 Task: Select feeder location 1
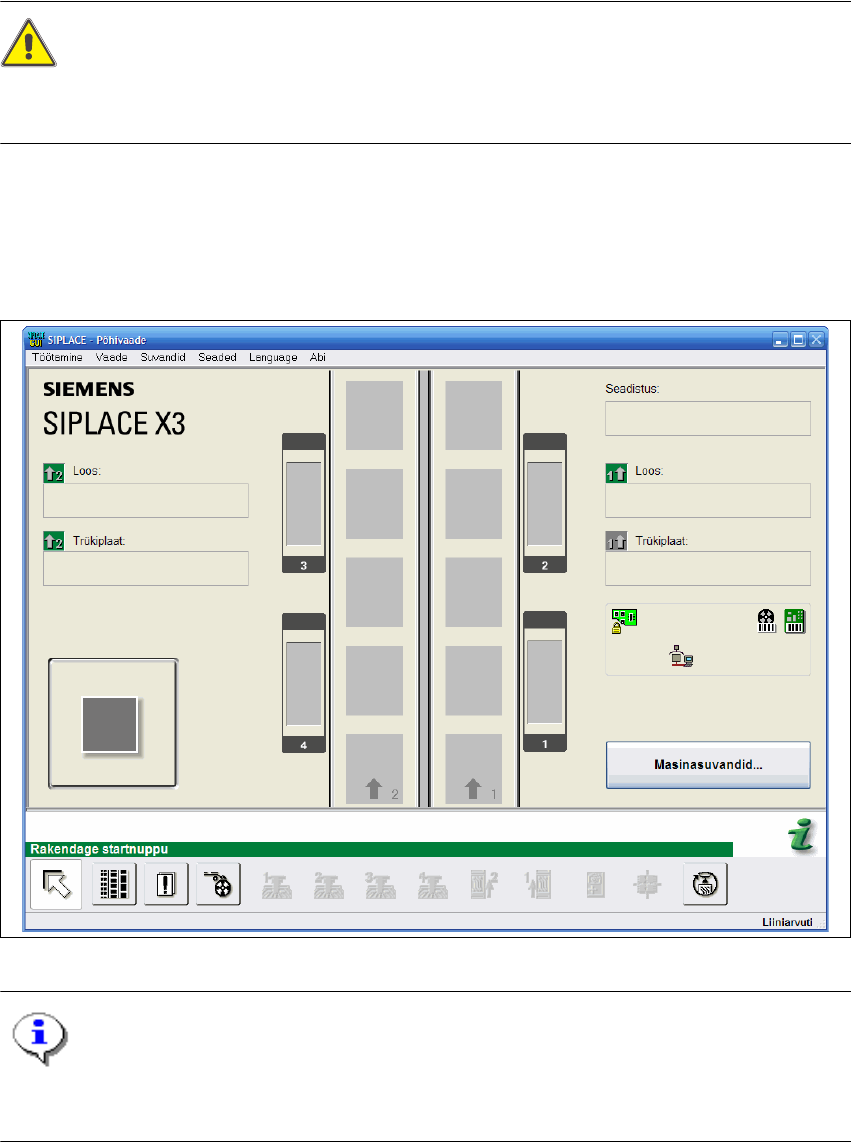tap(545, 682)
